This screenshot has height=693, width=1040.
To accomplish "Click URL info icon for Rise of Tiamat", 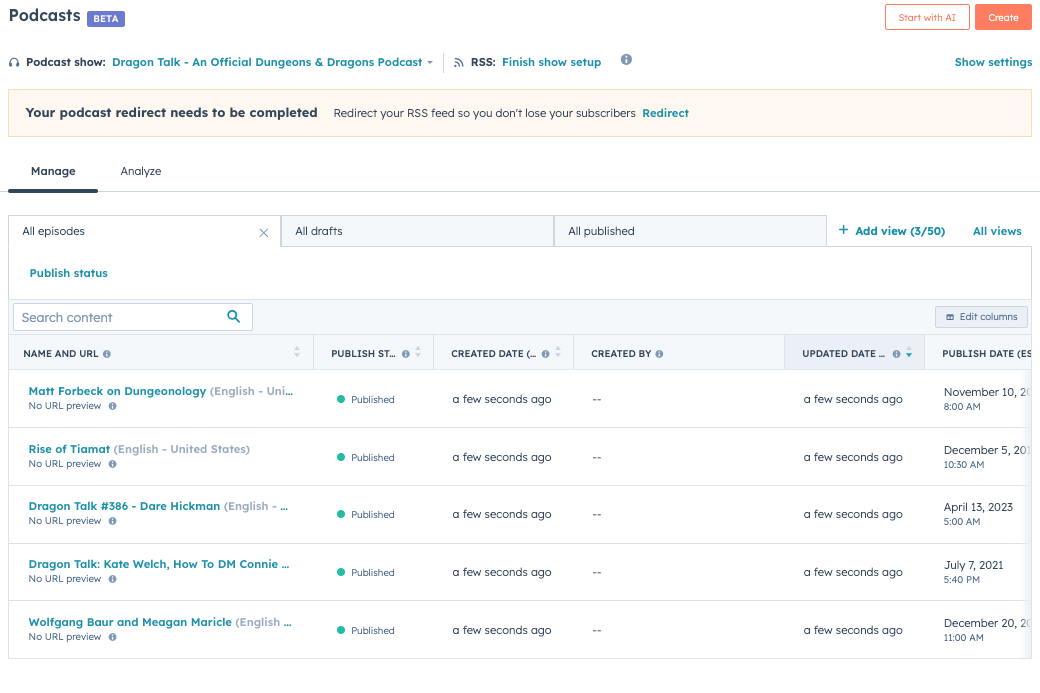I will [113, 464].
